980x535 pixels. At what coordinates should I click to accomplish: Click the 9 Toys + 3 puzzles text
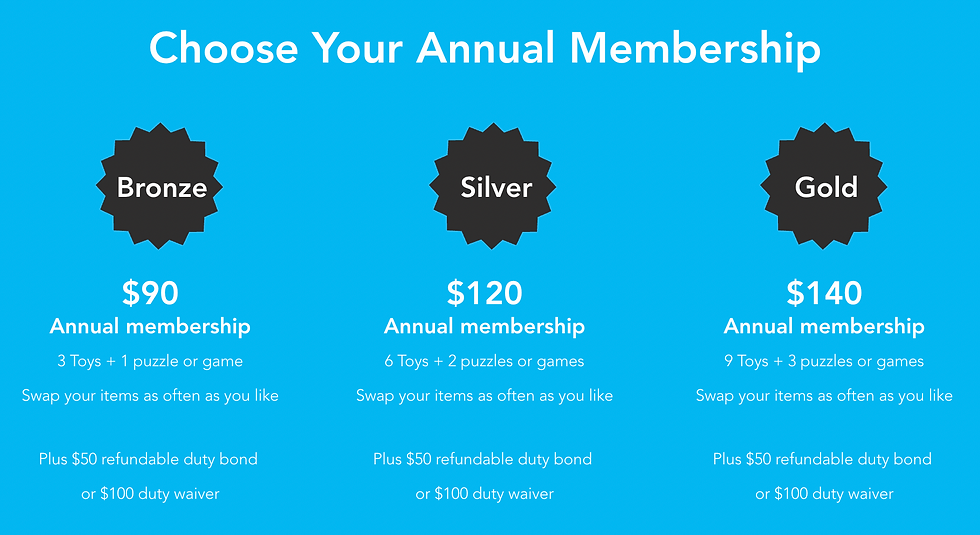coord(824,361)
